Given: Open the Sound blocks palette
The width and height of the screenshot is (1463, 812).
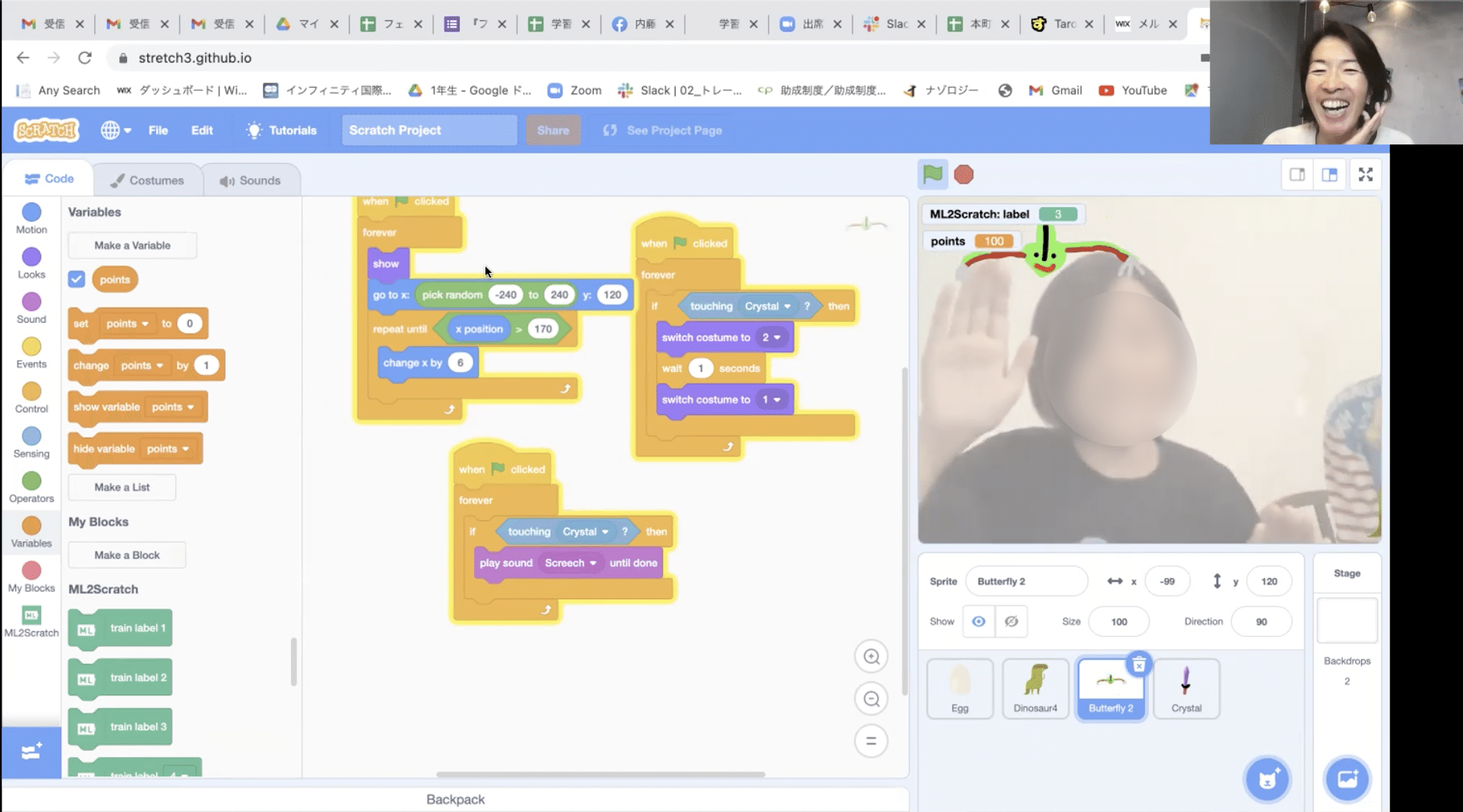Looking at the screenshot, I should tap(31, 307).
